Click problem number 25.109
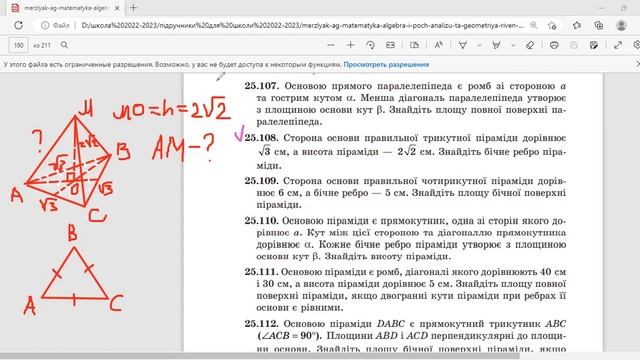640x360 pixels. pos(261,181)
